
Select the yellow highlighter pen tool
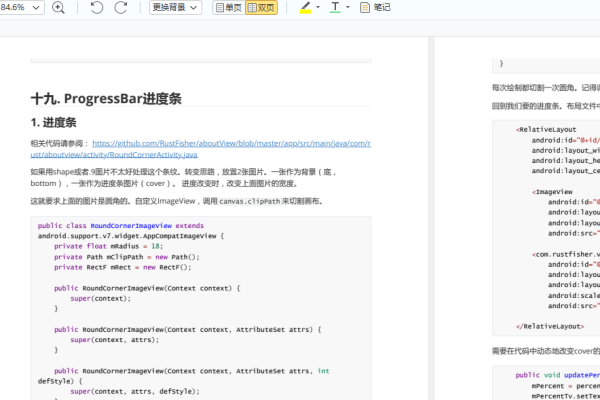click(x=305, y=7)
